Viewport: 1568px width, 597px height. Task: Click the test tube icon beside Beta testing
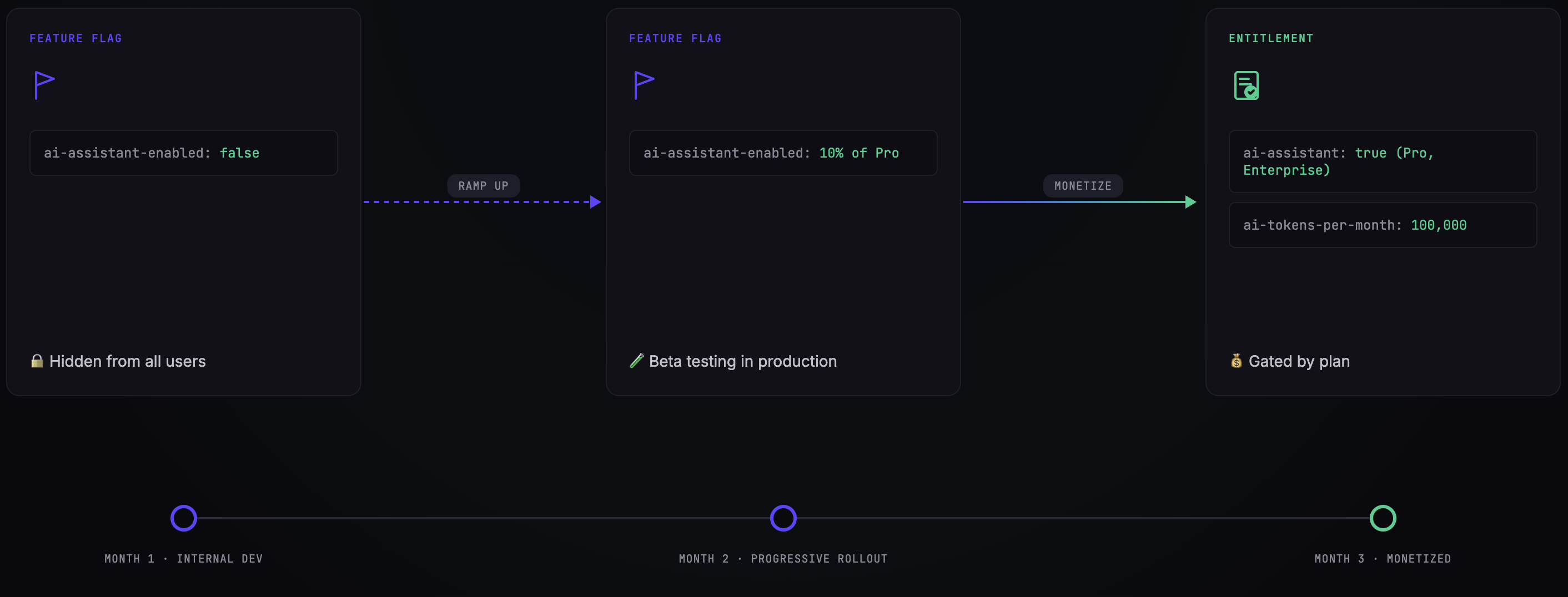point(636,361)
